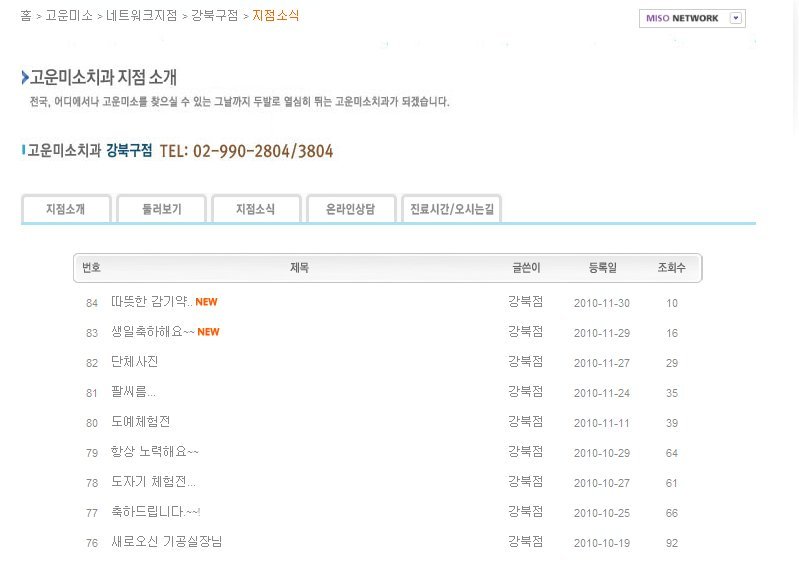Open post 단체사진
Screen dimensions: 799x564
click(135, 362)
